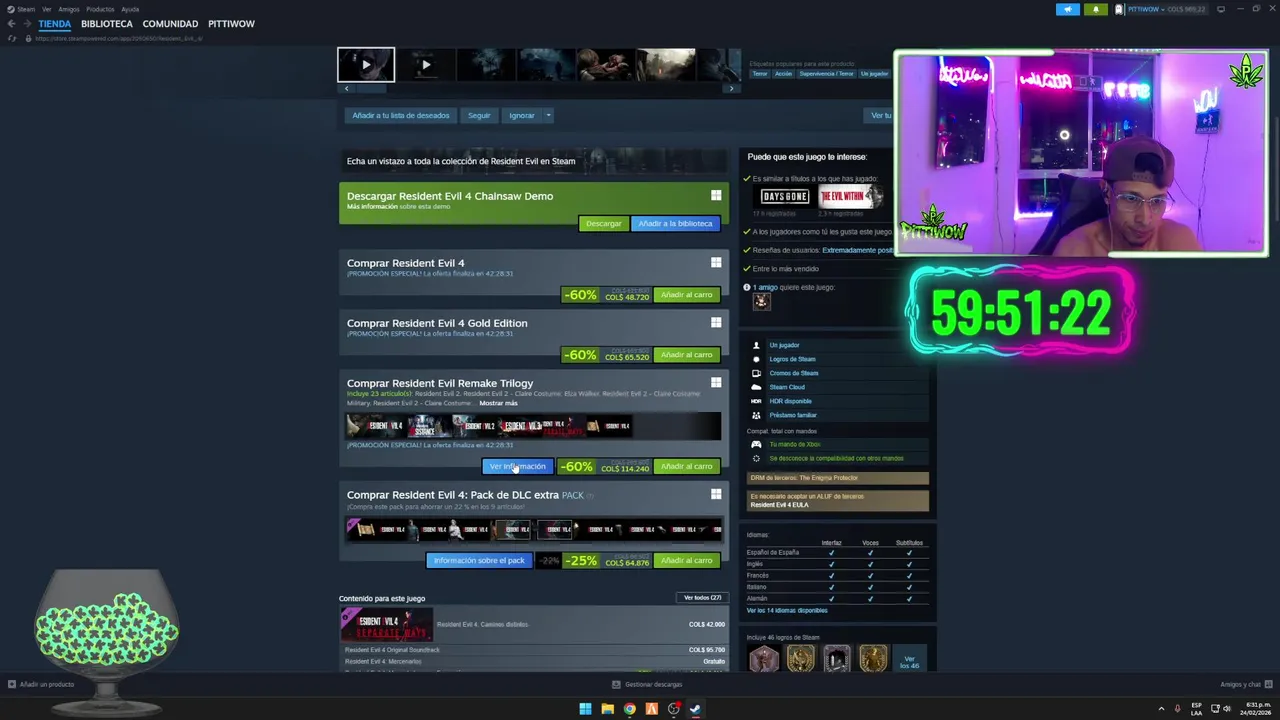Click Información sobre el pack button

pos(479,561)
